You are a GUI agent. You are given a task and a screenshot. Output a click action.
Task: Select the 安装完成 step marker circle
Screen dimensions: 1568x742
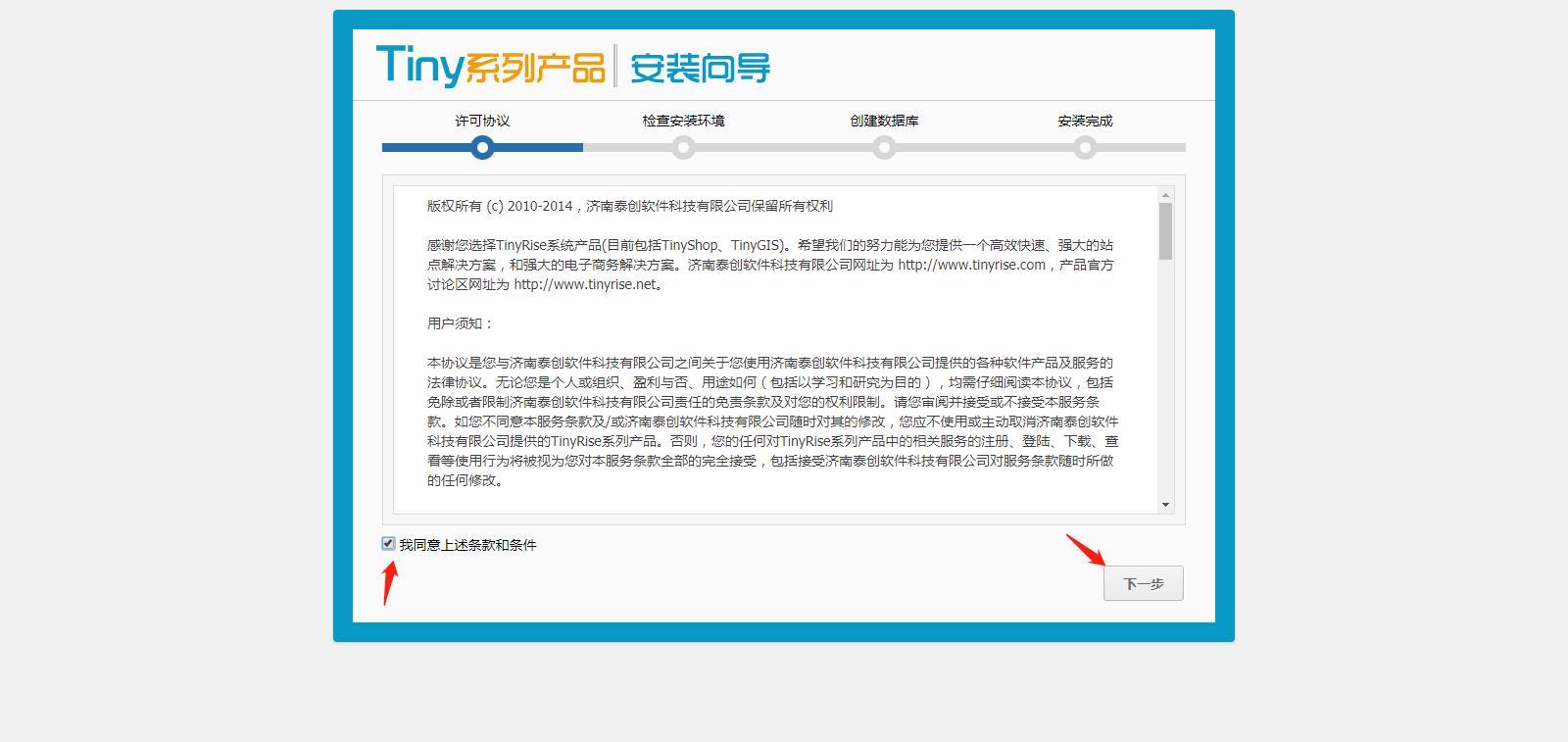(x=1085, y=147)
